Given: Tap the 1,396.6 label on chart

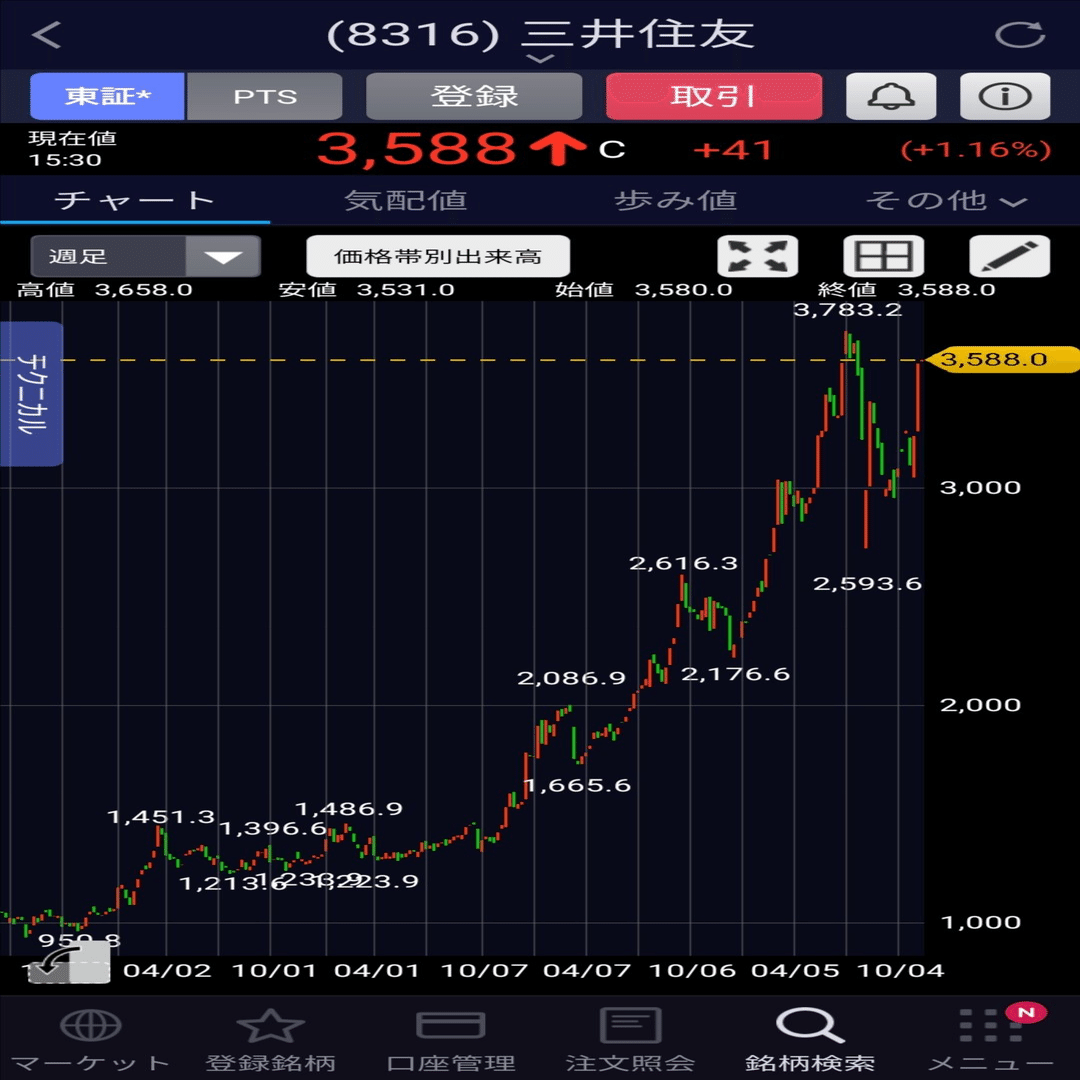Looking at the screenshot, I should [273, 828].
